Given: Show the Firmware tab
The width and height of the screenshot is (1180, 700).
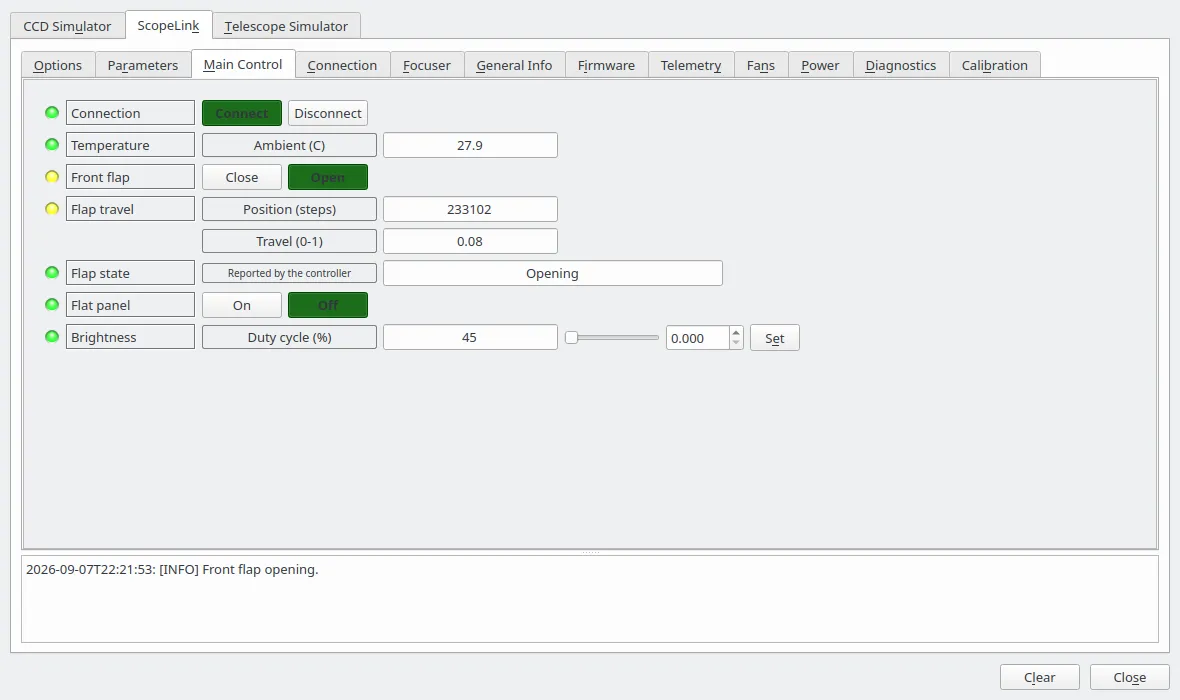Looking at the screenshot, I should [607, 65].
